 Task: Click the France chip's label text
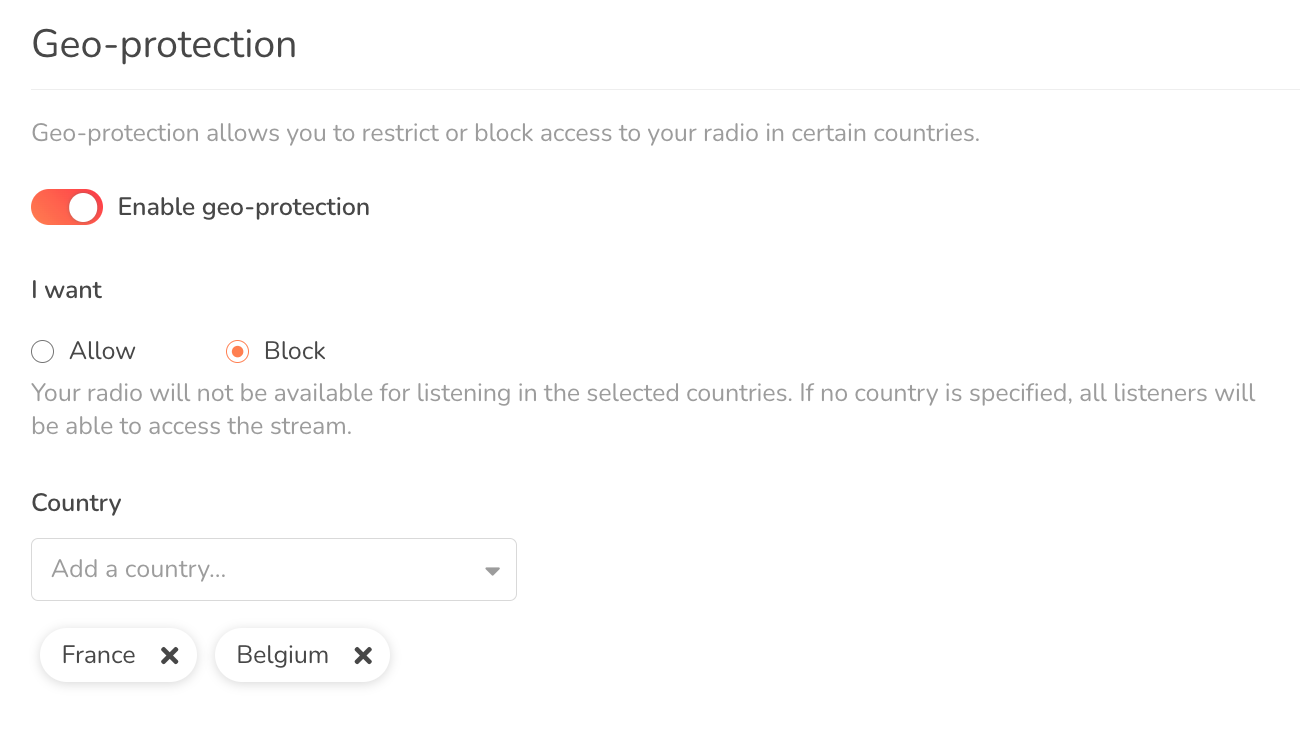(x=98, y=655)
